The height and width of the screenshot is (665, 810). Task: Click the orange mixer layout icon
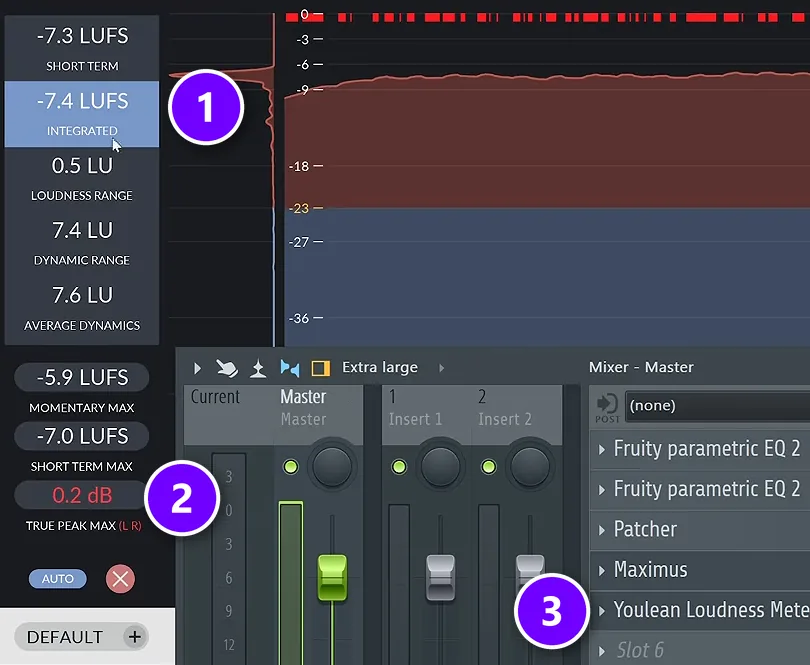click(x=321, y=368)
